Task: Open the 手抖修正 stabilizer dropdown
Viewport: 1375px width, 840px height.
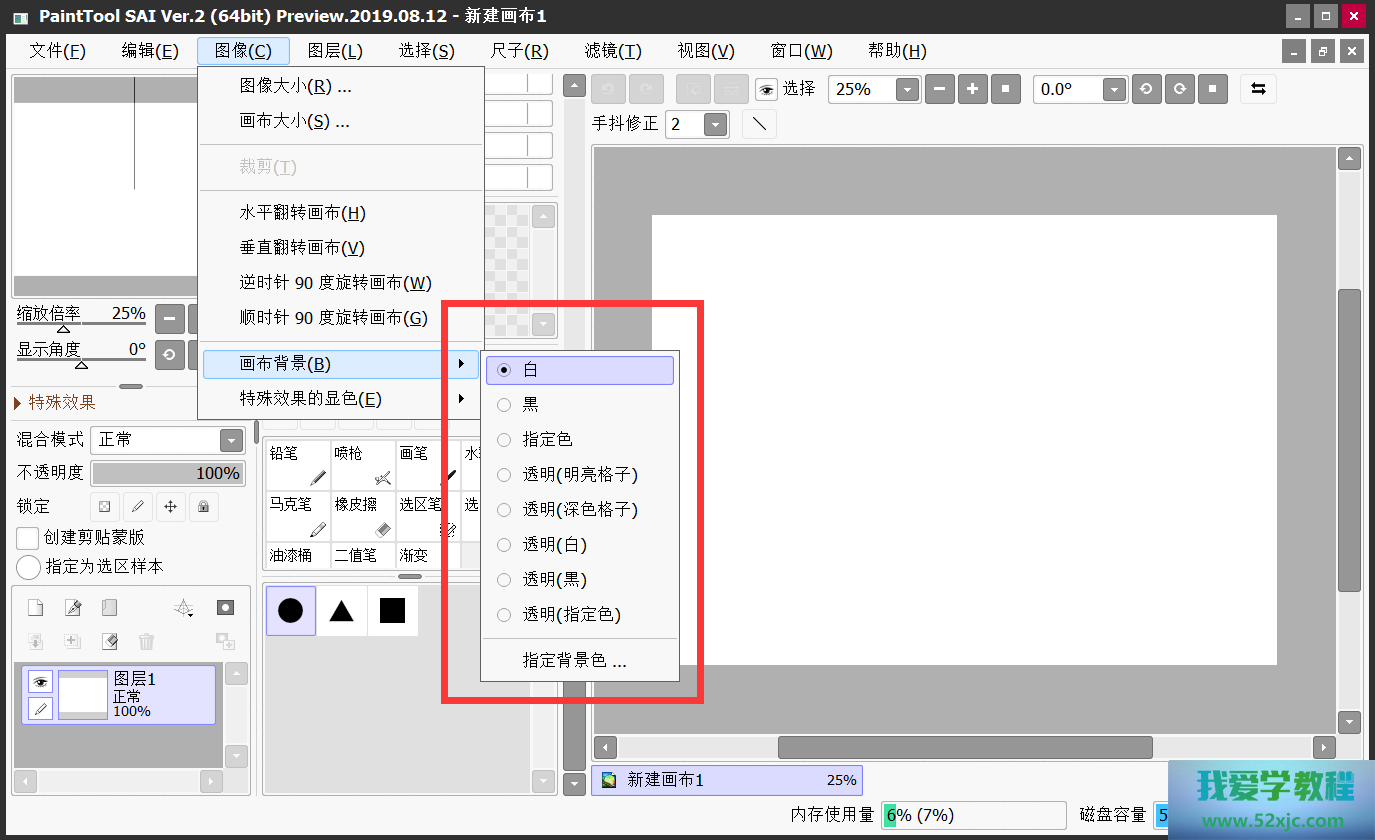Action: pos(714,124)
